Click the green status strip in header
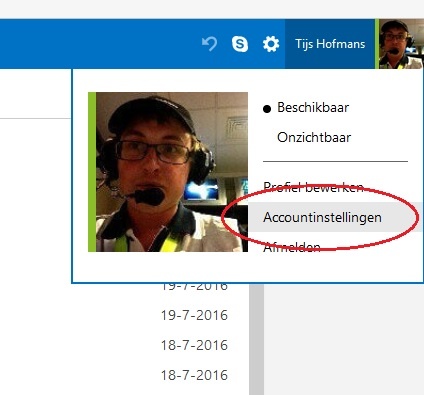 (377, 44)
